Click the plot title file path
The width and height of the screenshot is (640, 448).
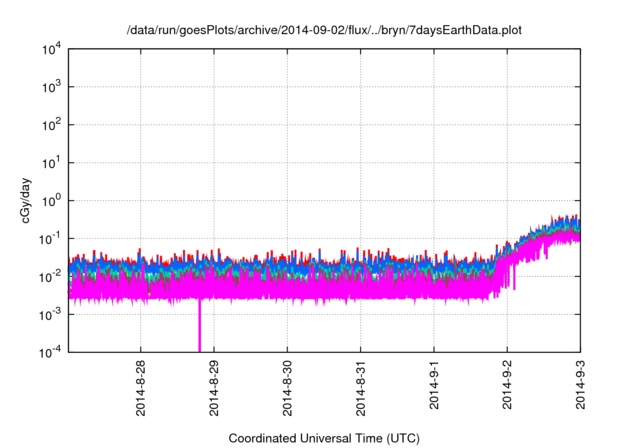coord(324,30)
